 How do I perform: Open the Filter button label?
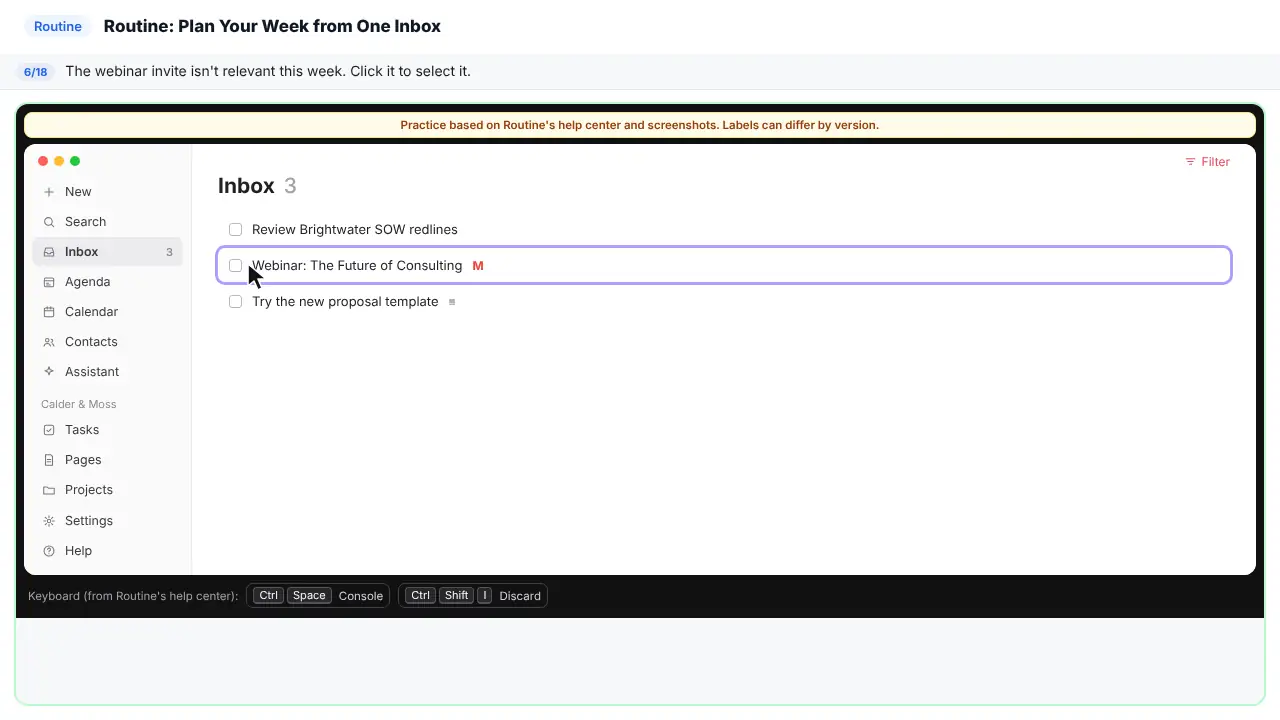pyautogui.click(x=1216, y=162)
